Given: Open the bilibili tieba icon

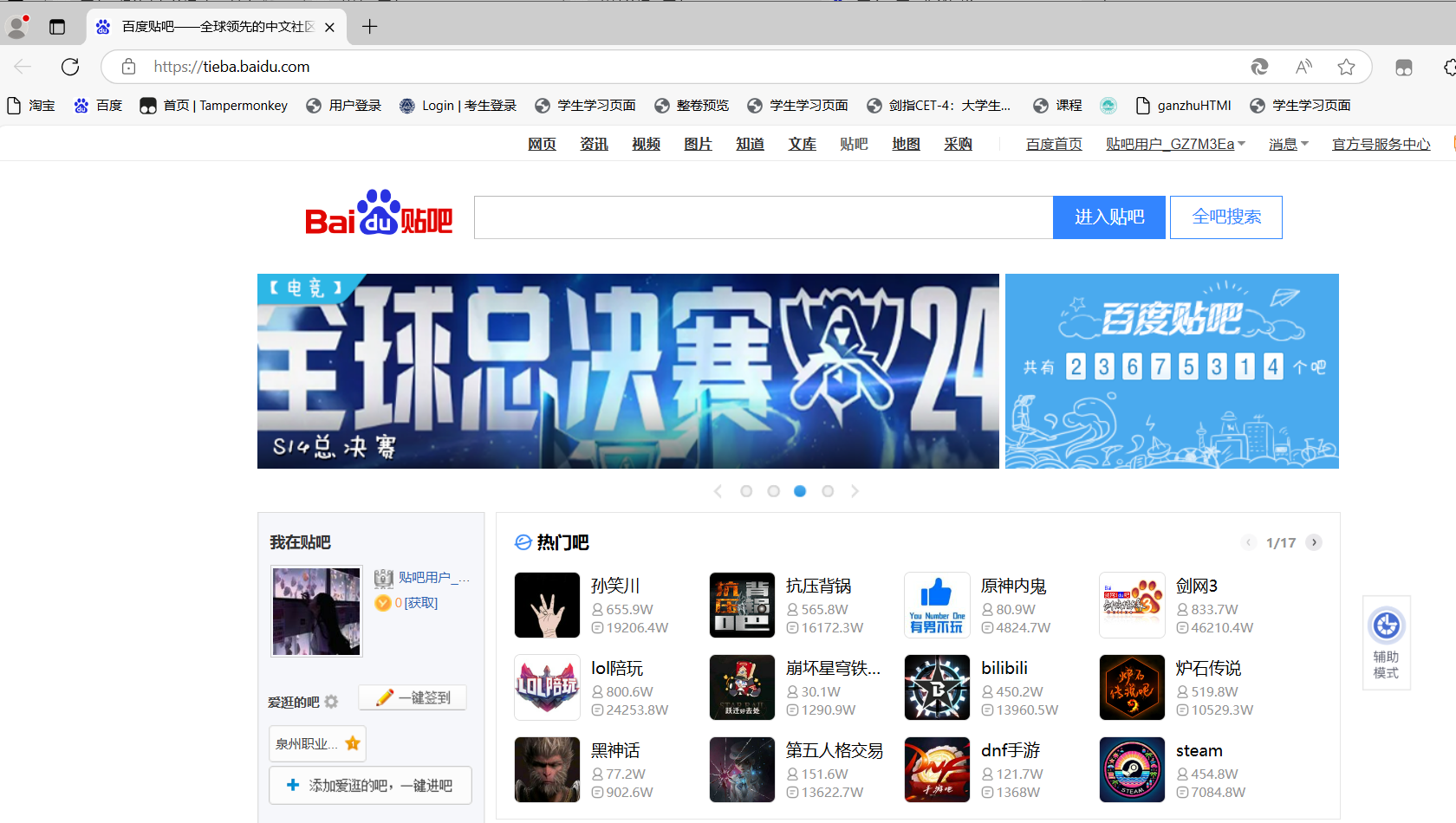Looking at the screenshot, I should tap(937, 687).
